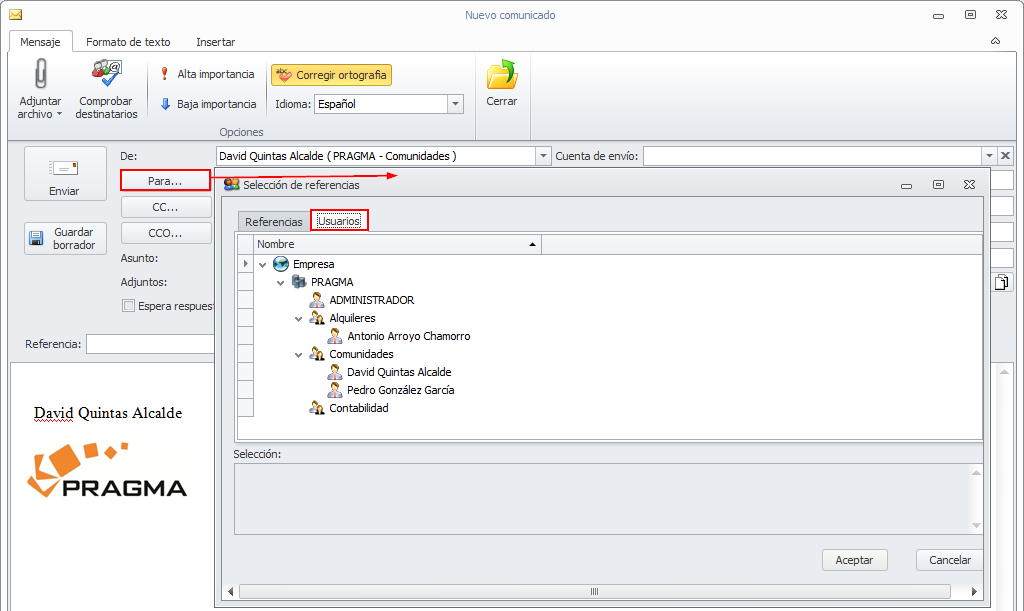Collapse the Alquileres tree node
The image size is (1024, 611).
click(x=298, y=319)
